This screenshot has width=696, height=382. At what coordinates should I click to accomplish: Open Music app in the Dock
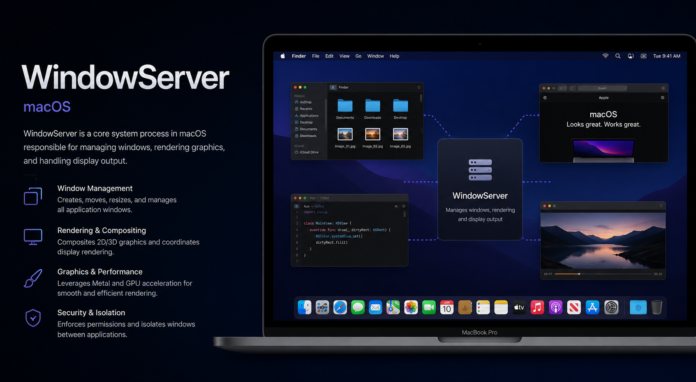tap(537, 307)
